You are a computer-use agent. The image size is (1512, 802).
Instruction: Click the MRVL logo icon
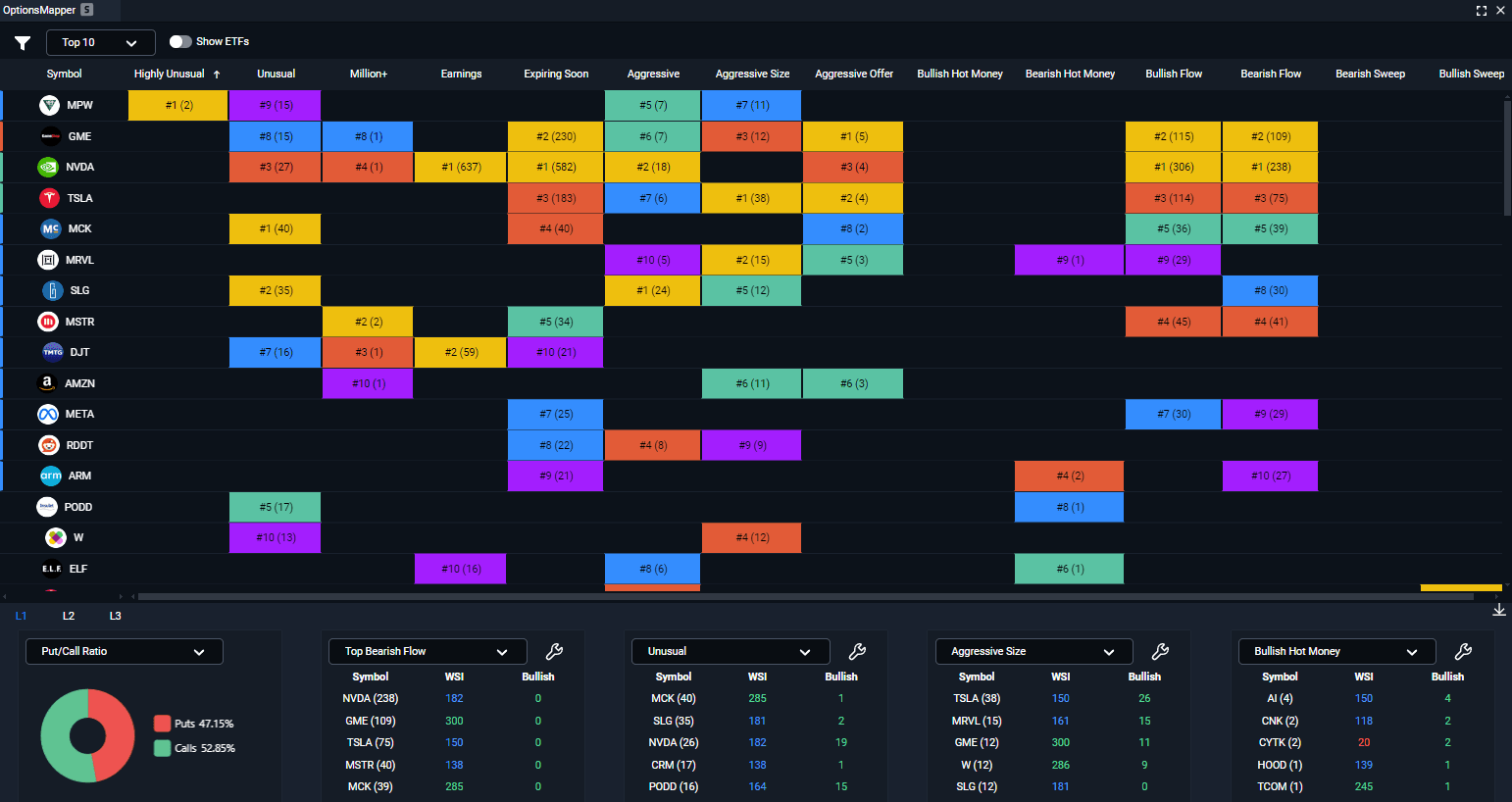(x=48, y=260)
